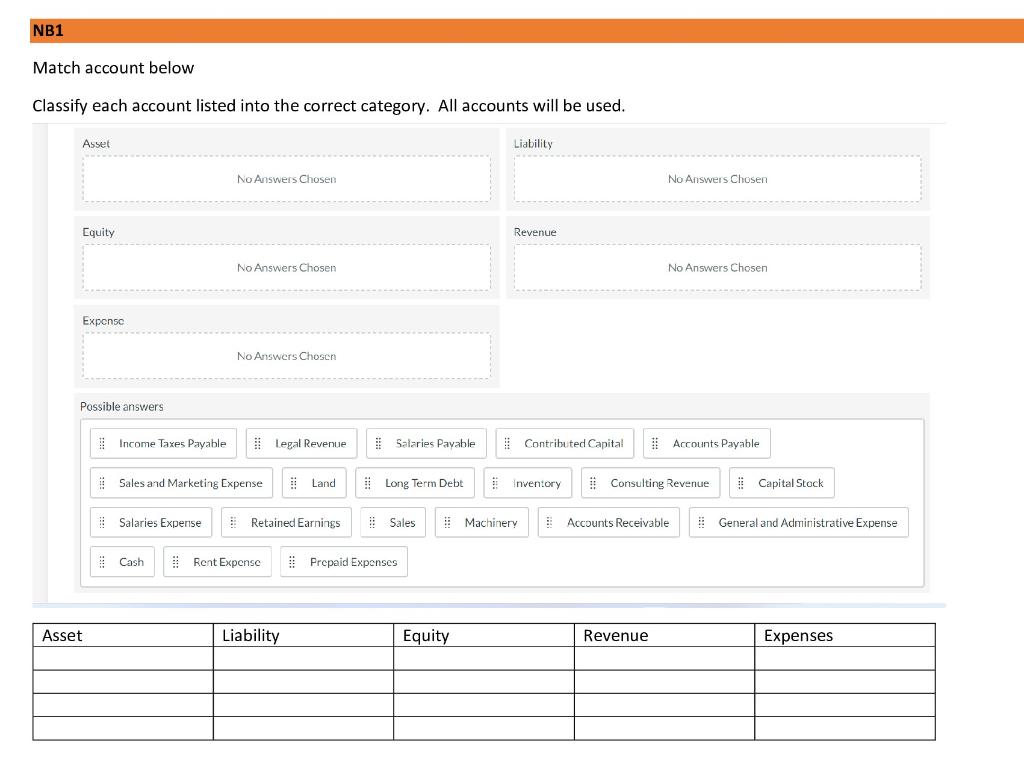
Task: Click the Revenue category drop zone
Action: click(718, 268)
